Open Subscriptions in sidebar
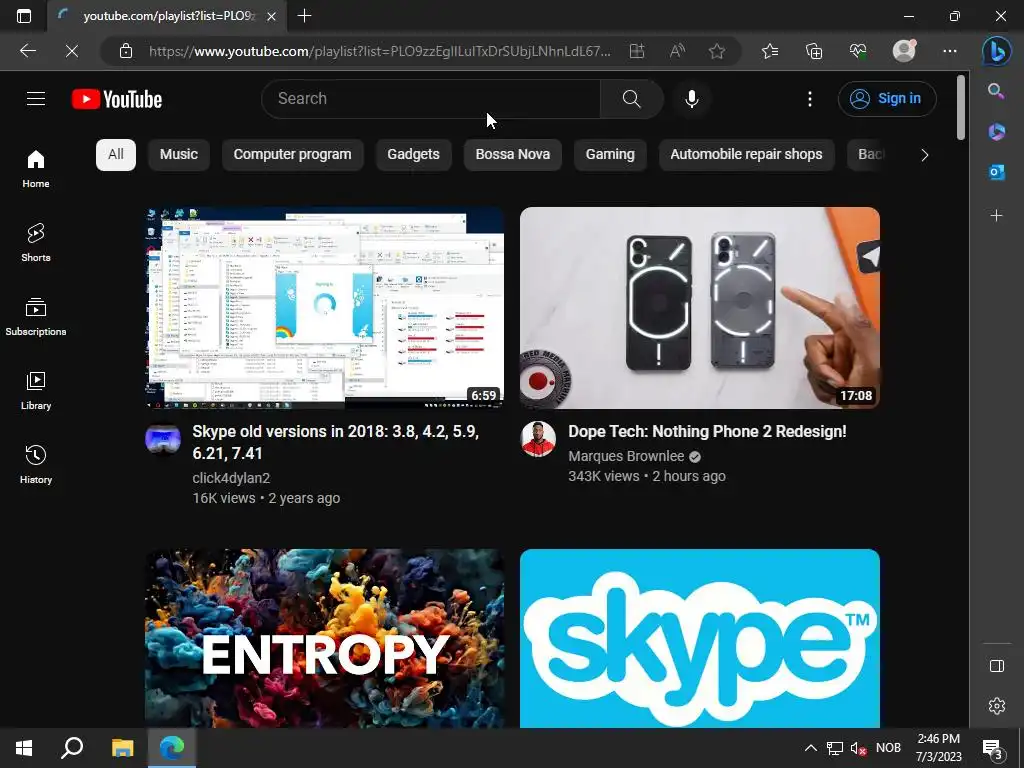The height and width of the screenshot is (768, 1024). pyautogui.click(x=36, y=317)
